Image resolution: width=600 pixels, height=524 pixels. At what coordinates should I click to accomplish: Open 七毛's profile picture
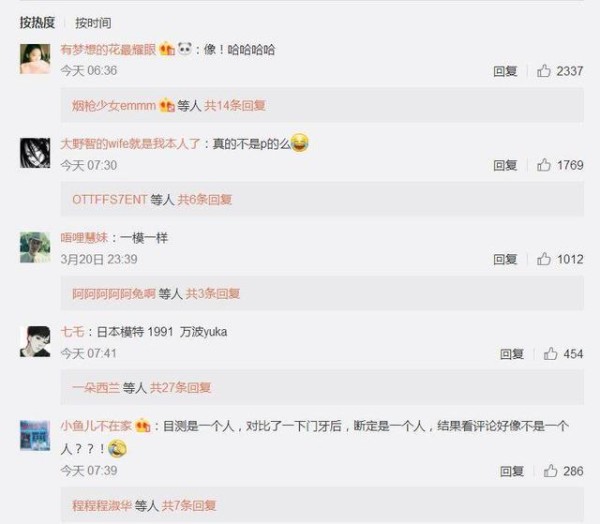[35, 341]
